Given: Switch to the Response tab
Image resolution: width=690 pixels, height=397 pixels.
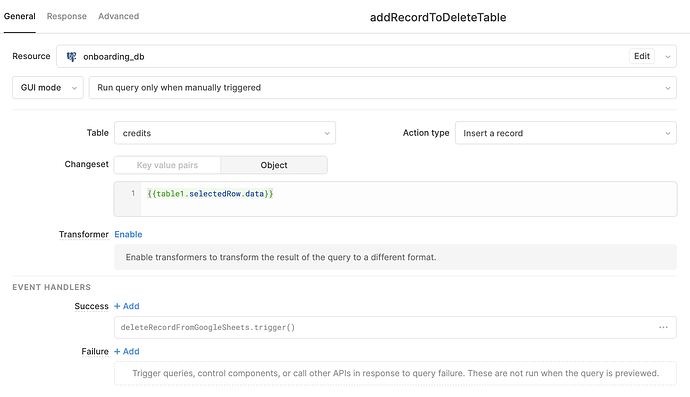Looking at the screenshot, I should (x=67, y=16).
